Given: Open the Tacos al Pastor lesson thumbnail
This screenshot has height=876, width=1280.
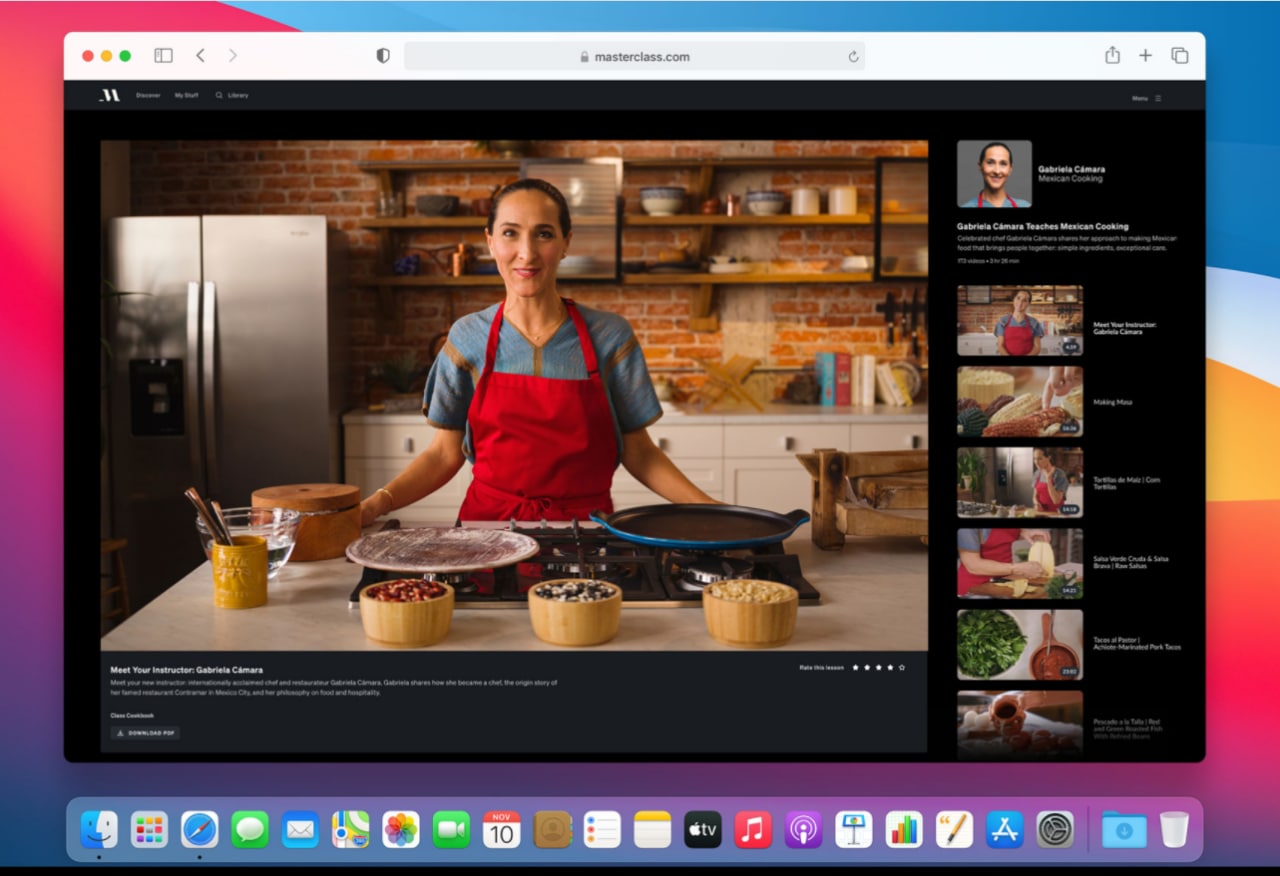Looking at the screenshot, I should click(1020, 645).
